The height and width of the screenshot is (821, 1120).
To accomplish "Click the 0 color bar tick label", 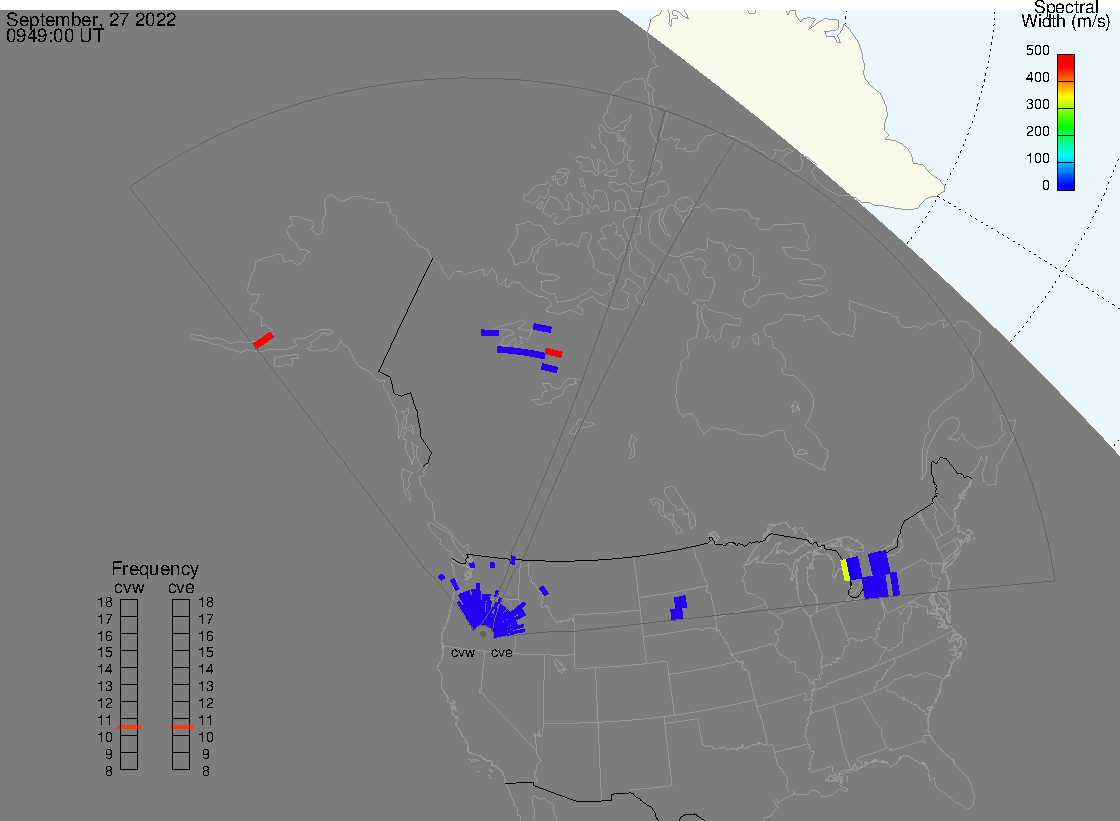I will (1046, 186).
